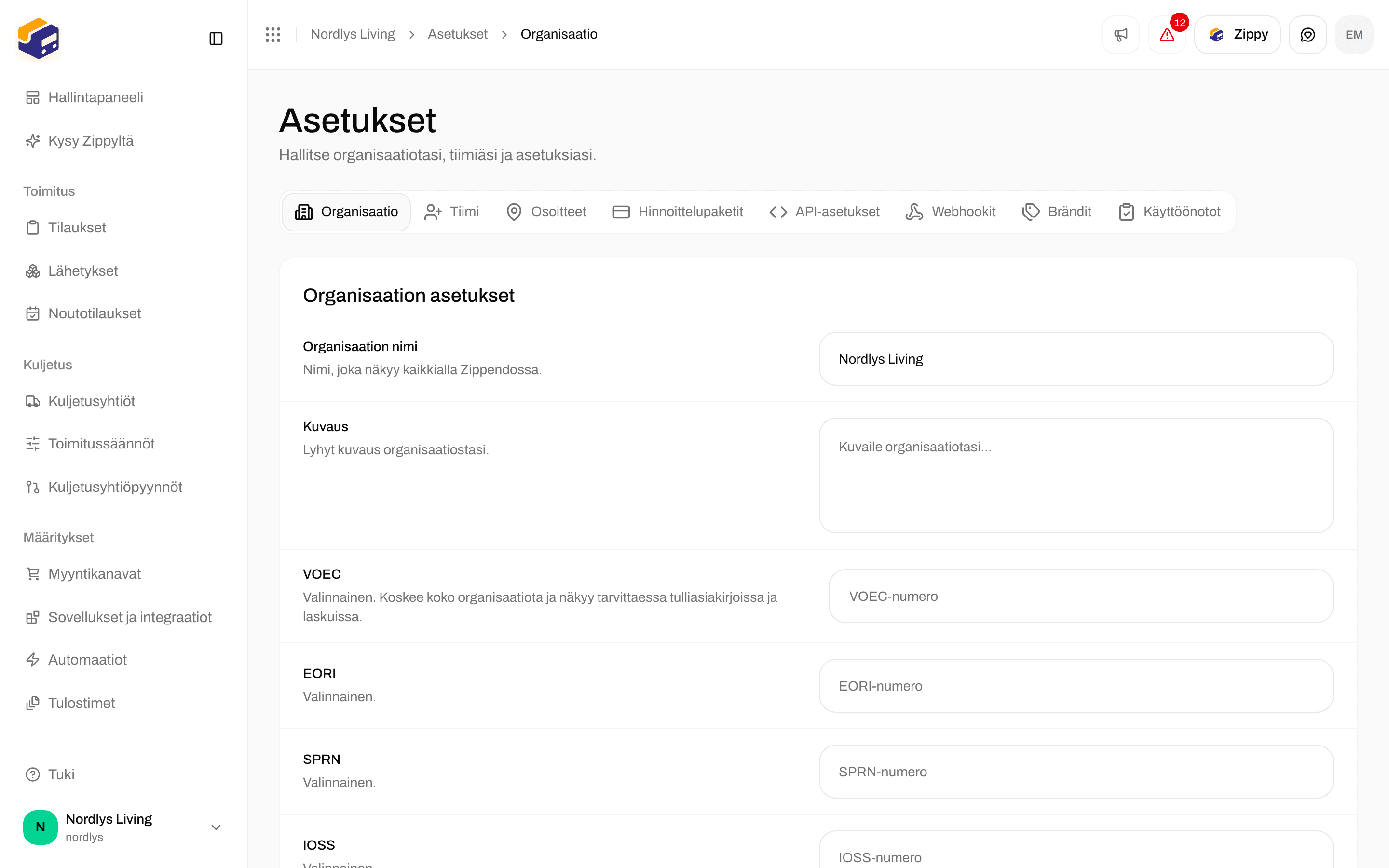This screenshot has height=868, width=1389.
Task: Focus the Organisaation nimi field
Action: click(1076, 359)
